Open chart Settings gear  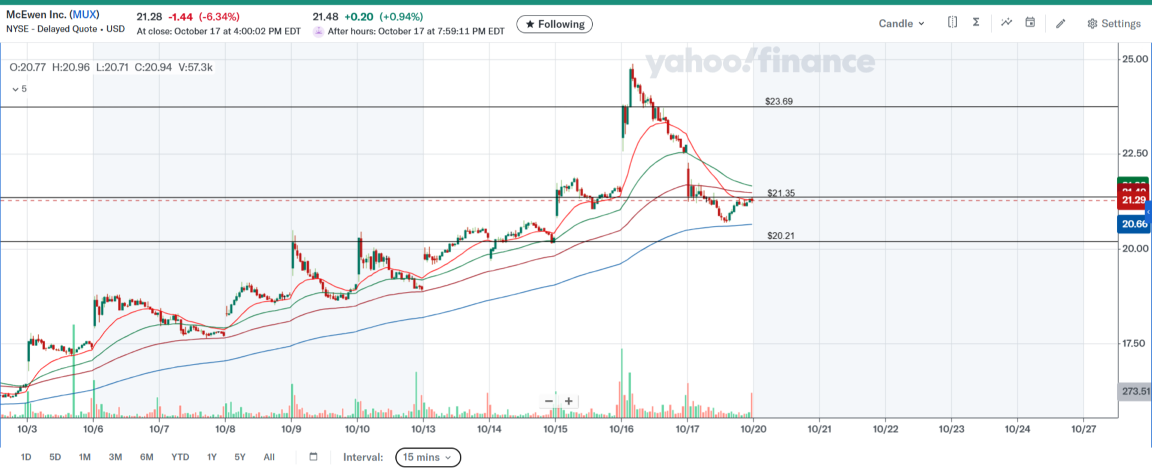tap(1113, 23)
